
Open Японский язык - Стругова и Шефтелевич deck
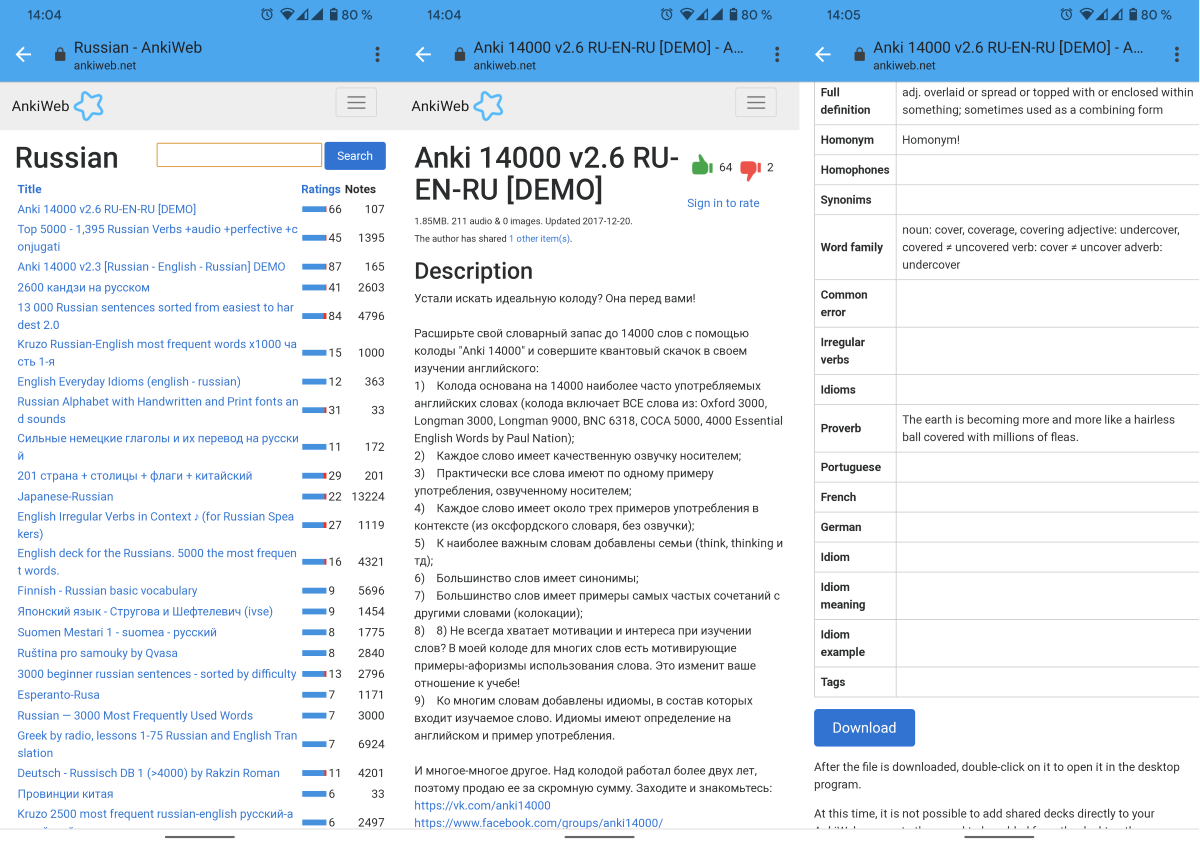(145, 612)
